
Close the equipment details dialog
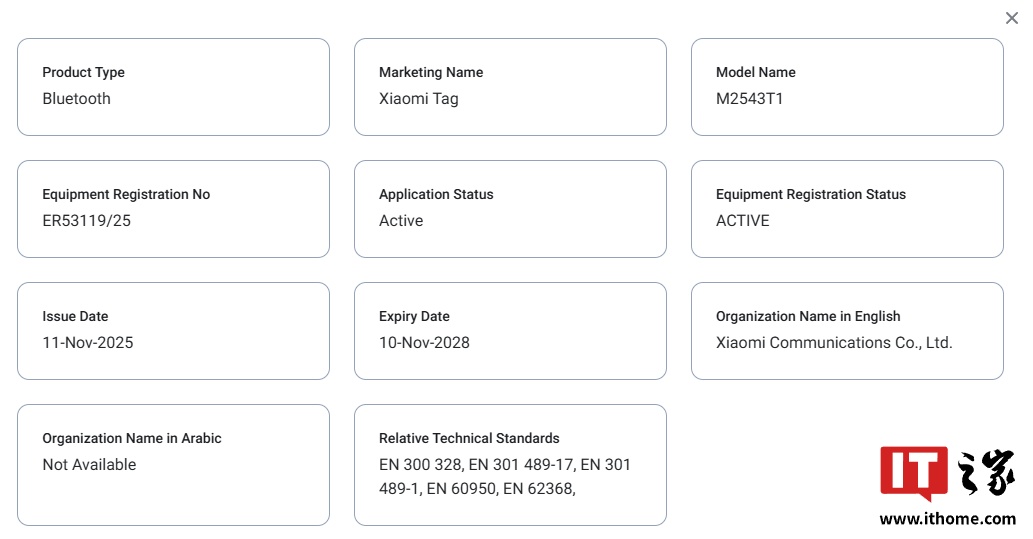pyautogui.click(x=1011, y=18)
